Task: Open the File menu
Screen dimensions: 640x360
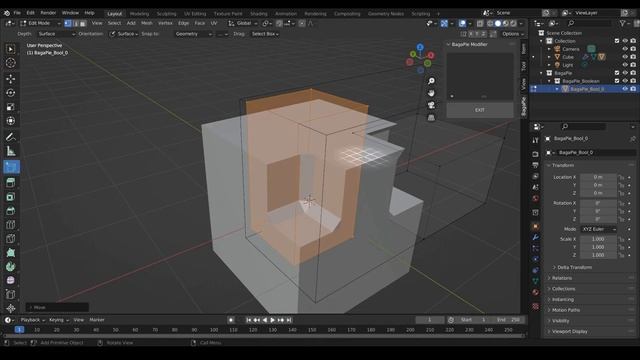Action: pyautogui.click(x=17, y=13)
